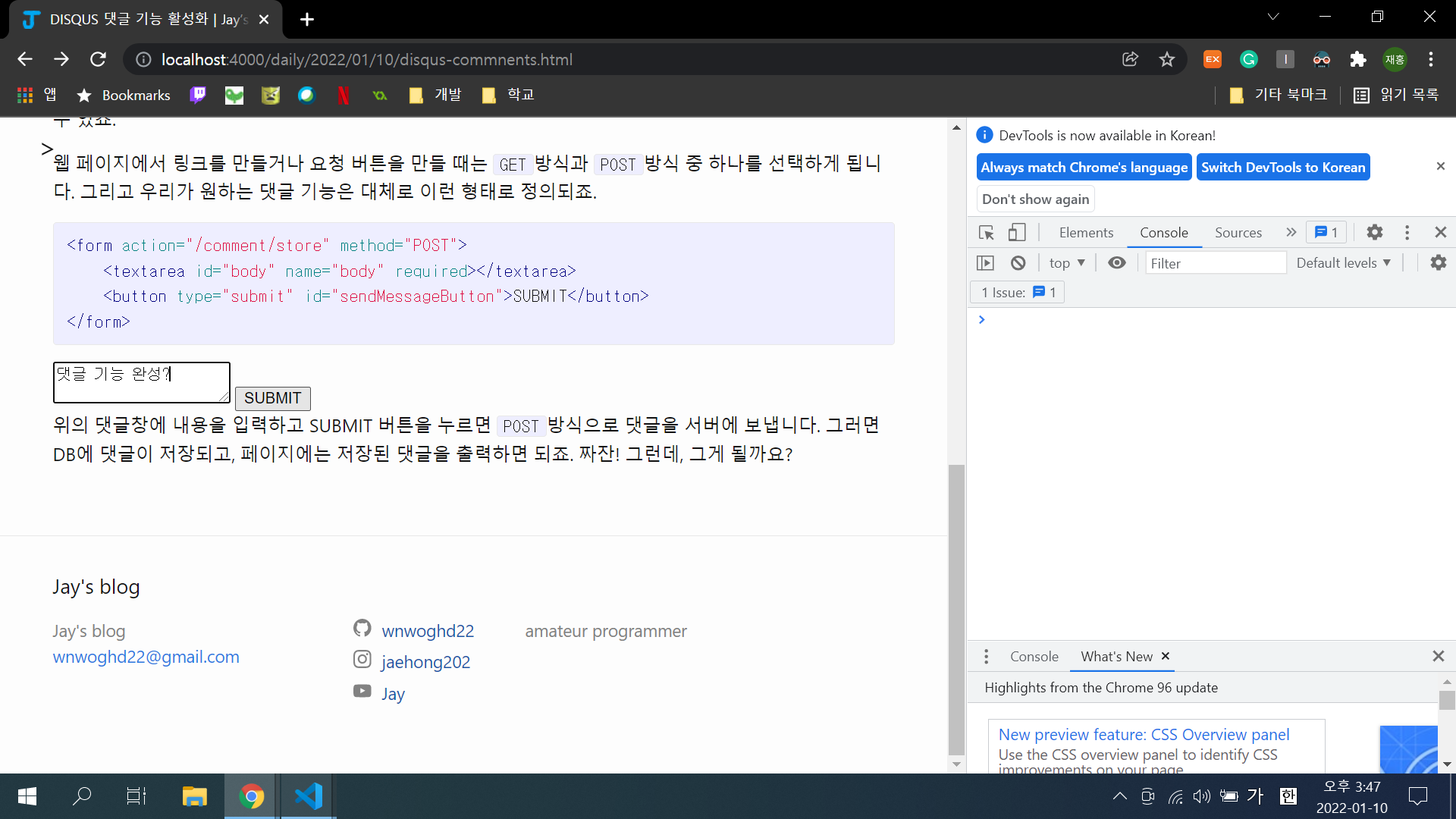Click the Elements panel tab
1456x819 pixels.
pos(1087,233)
